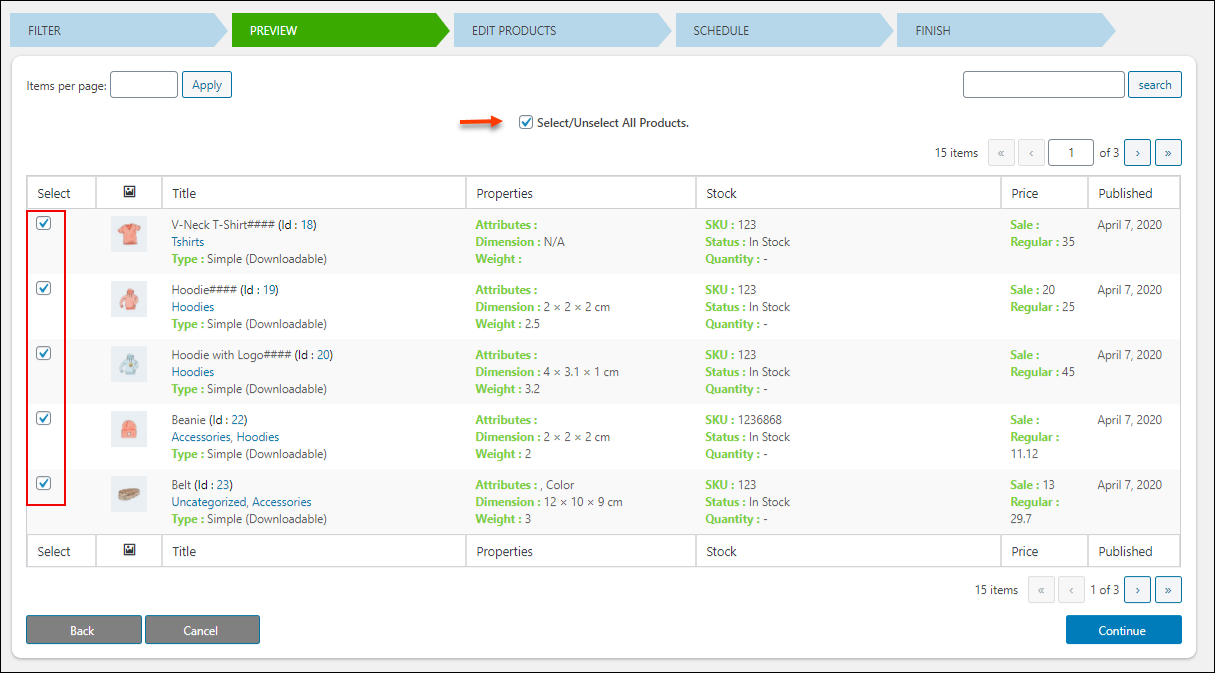Open Accessories link in Beanie row

click(x=201, y=437)
